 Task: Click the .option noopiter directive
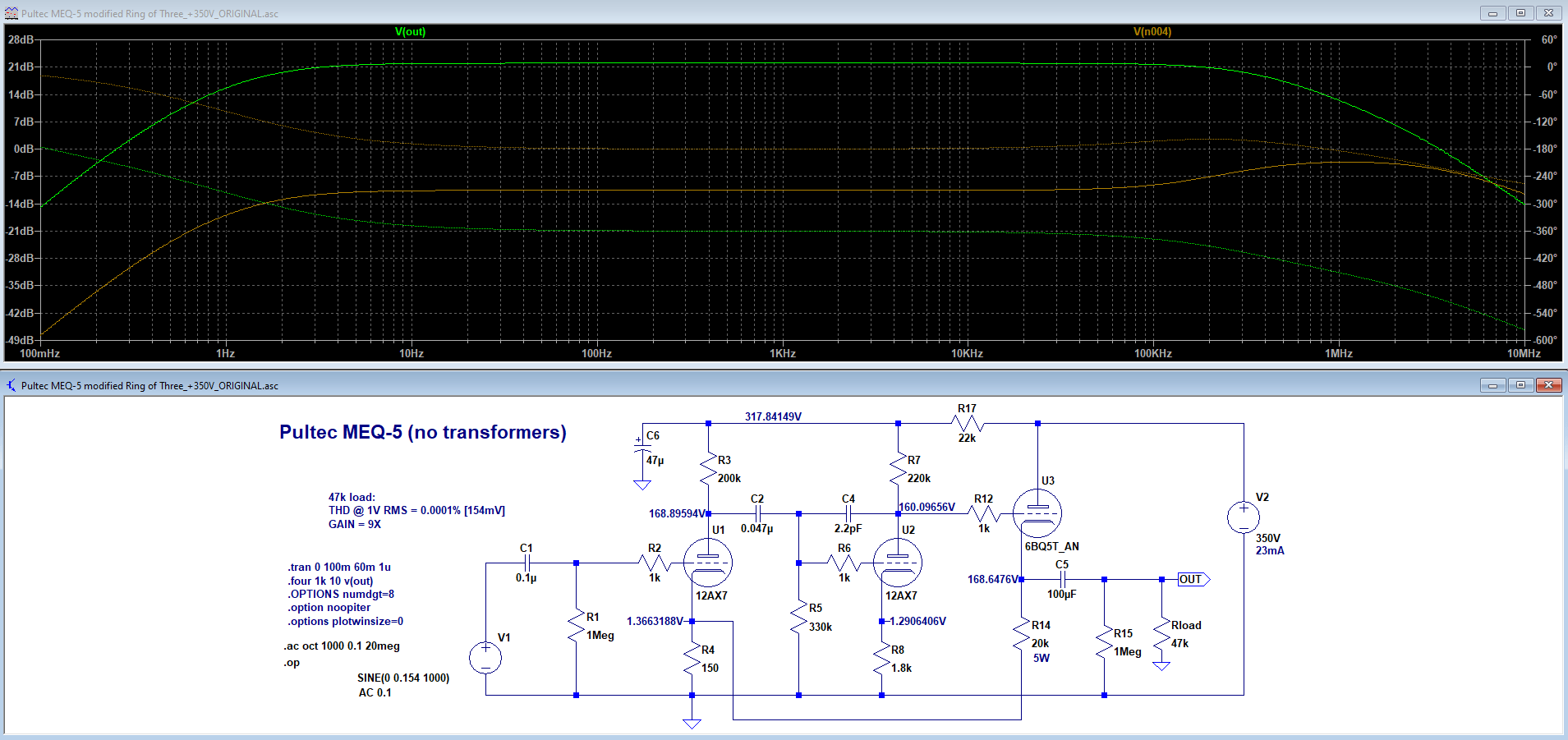coord(329,607)
